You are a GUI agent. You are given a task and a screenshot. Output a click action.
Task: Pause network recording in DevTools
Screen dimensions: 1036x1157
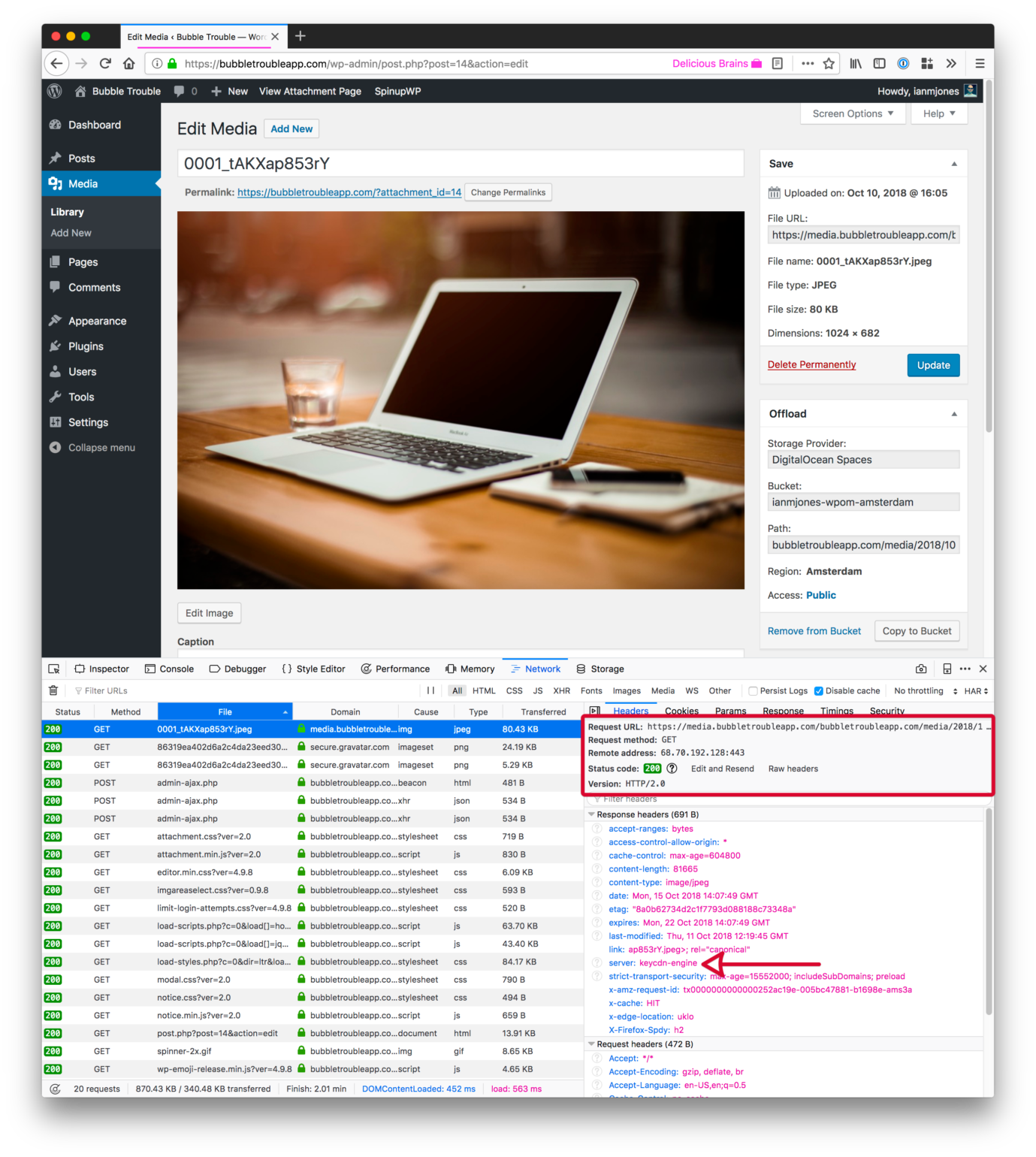point(430,690)
